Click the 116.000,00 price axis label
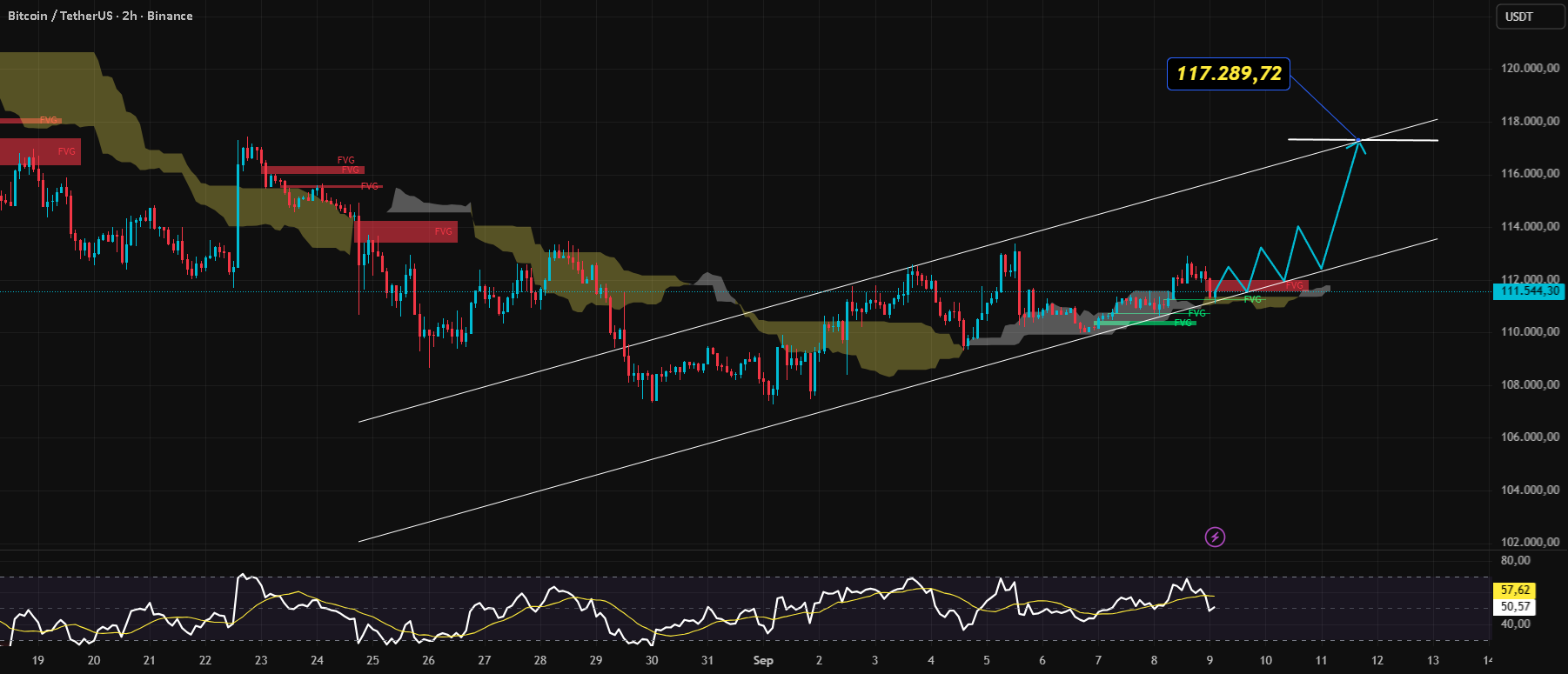Viewport: 1568px width, 674px height. (1530, 173)
